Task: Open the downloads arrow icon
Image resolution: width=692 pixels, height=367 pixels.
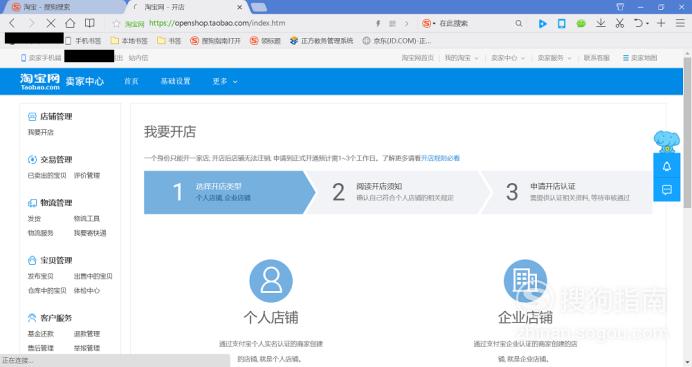Action: (600, 23)
